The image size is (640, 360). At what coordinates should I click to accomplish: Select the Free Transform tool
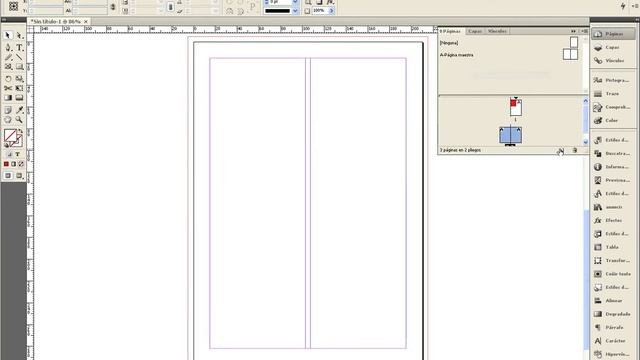[19, 88]
